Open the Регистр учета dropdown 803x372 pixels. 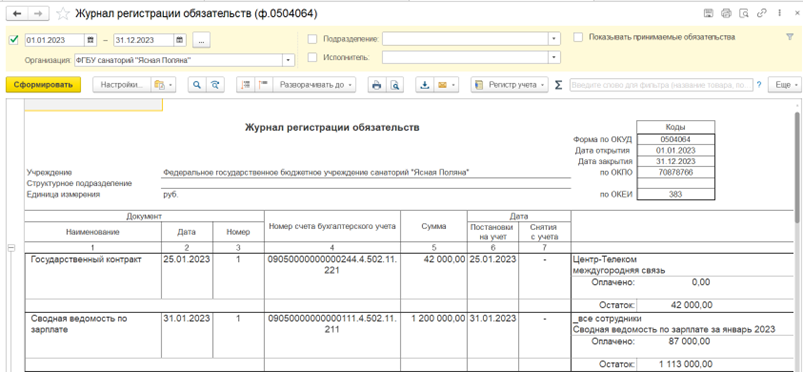(x=510, y=86)
